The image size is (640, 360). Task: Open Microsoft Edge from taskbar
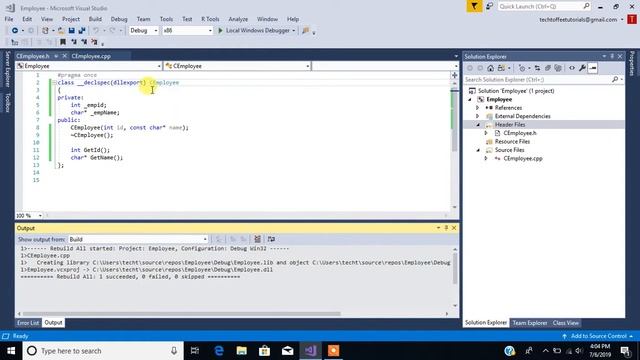point(219,351)
